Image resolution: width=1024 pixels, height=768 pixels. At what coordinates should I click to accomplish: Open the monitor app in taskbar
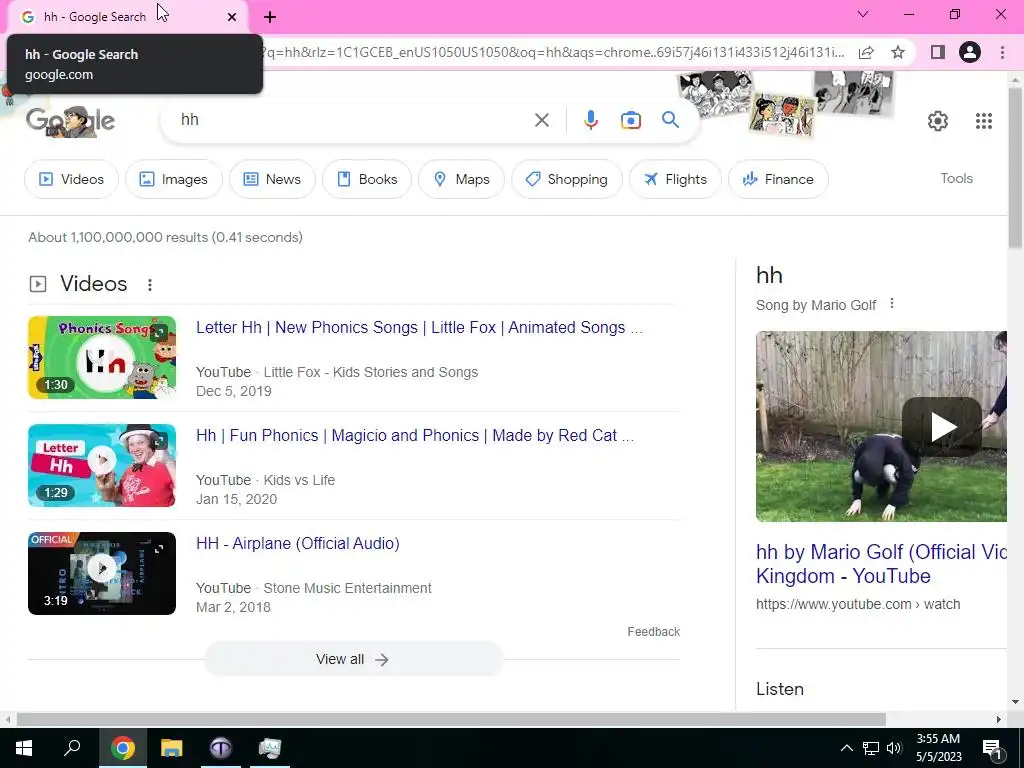[269, 748]
